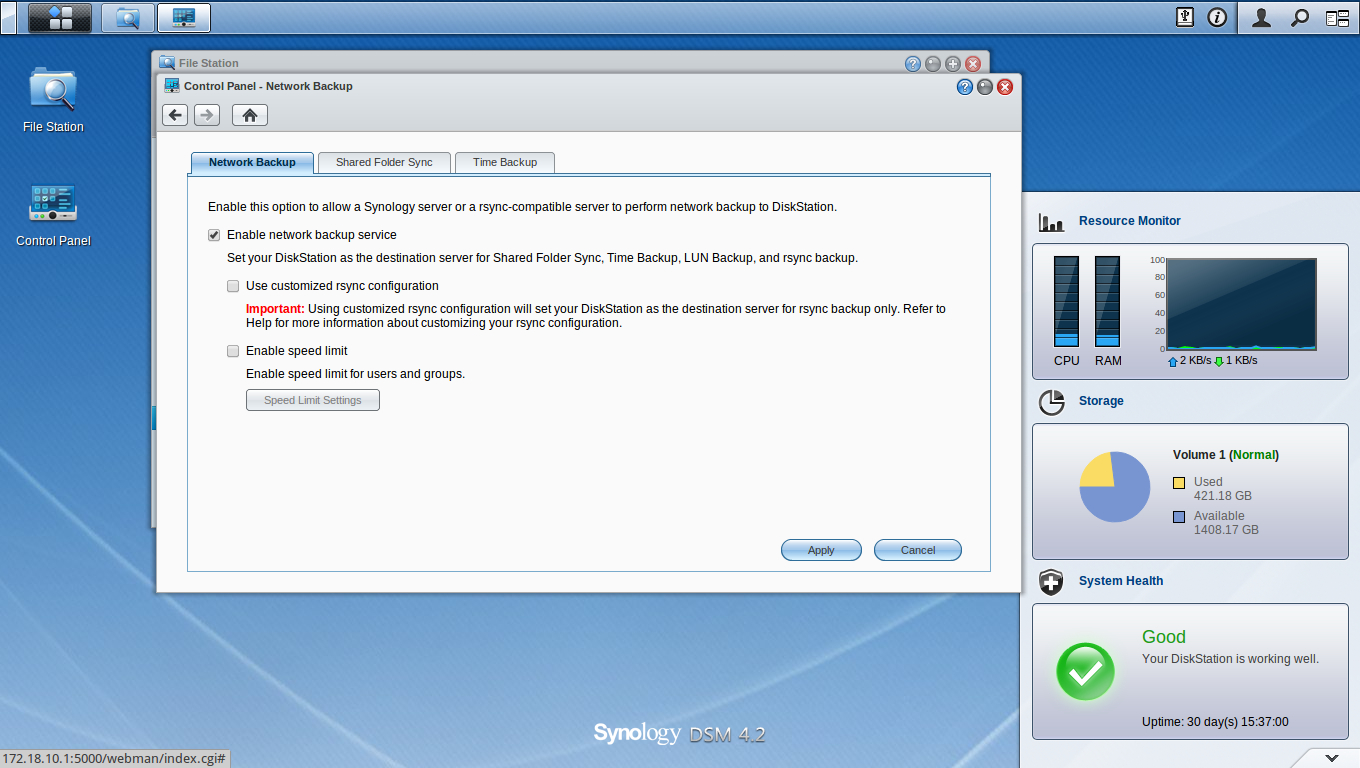Open Help for File Station window

coord(913,64)
